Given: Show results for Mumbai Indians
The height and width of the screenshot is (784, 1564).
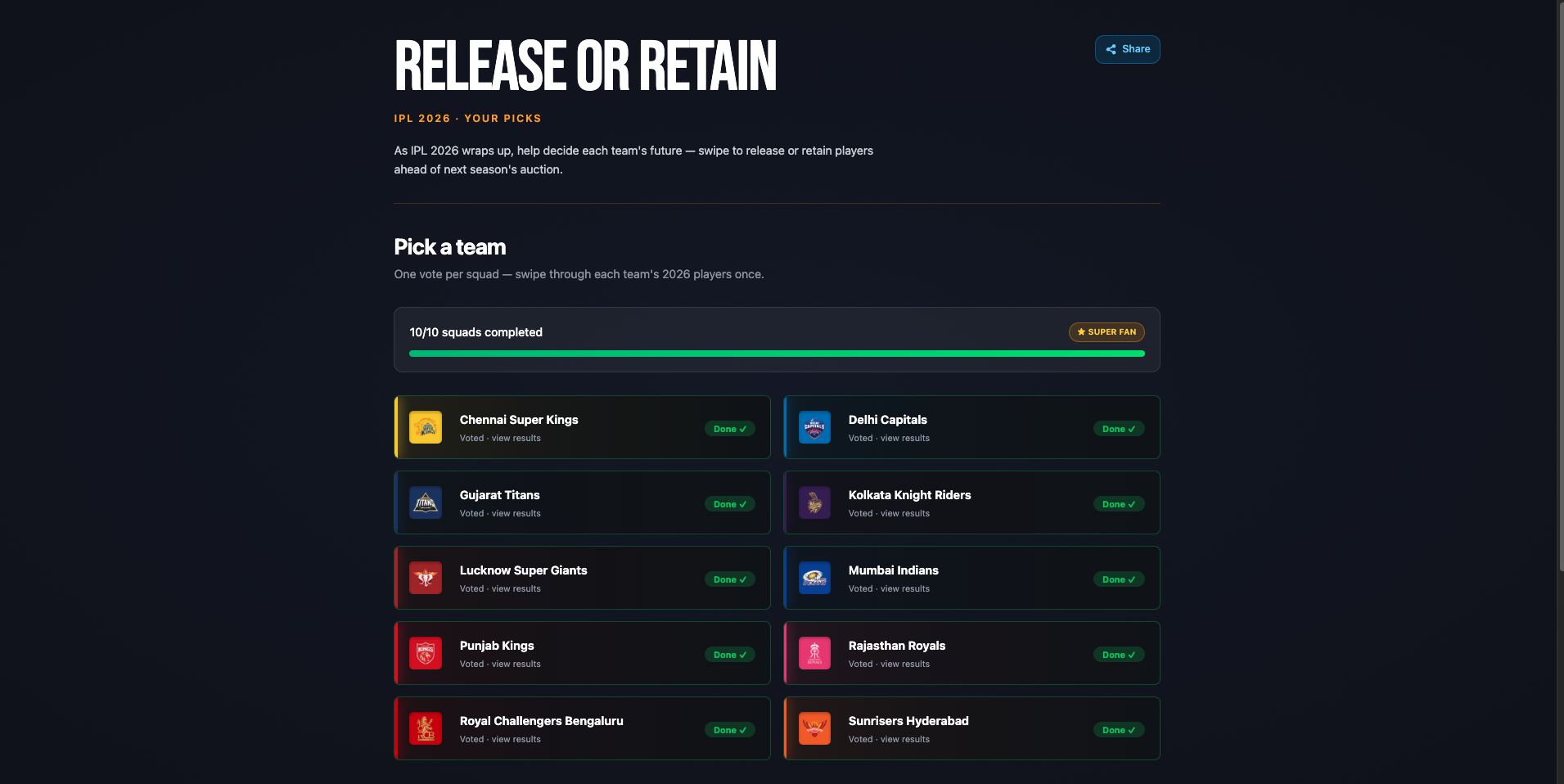Looking at the screenshot, I should coord(889,588).
